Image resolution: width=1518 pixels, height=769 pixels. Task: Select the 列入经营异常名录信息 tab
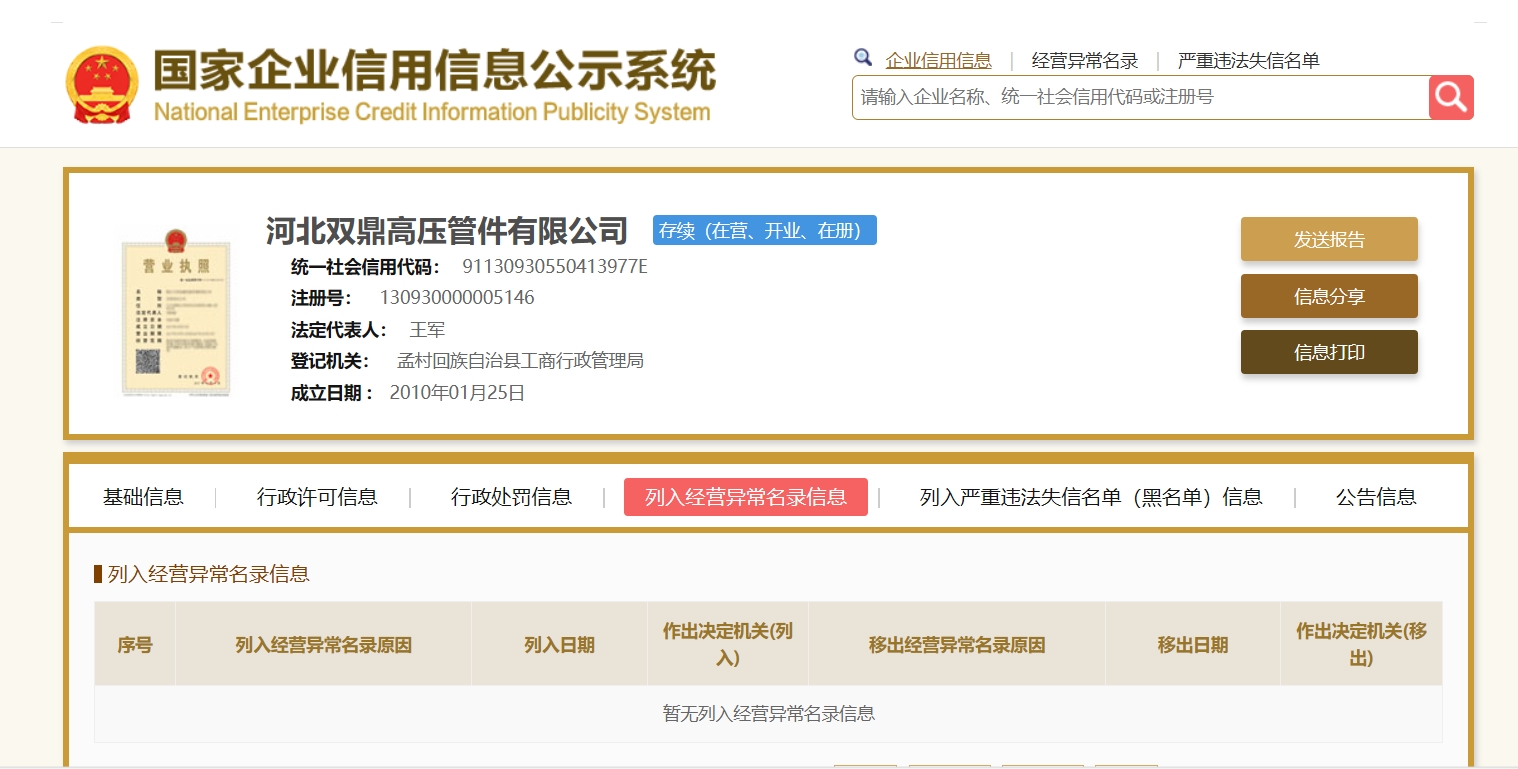[x=746, y=497]
